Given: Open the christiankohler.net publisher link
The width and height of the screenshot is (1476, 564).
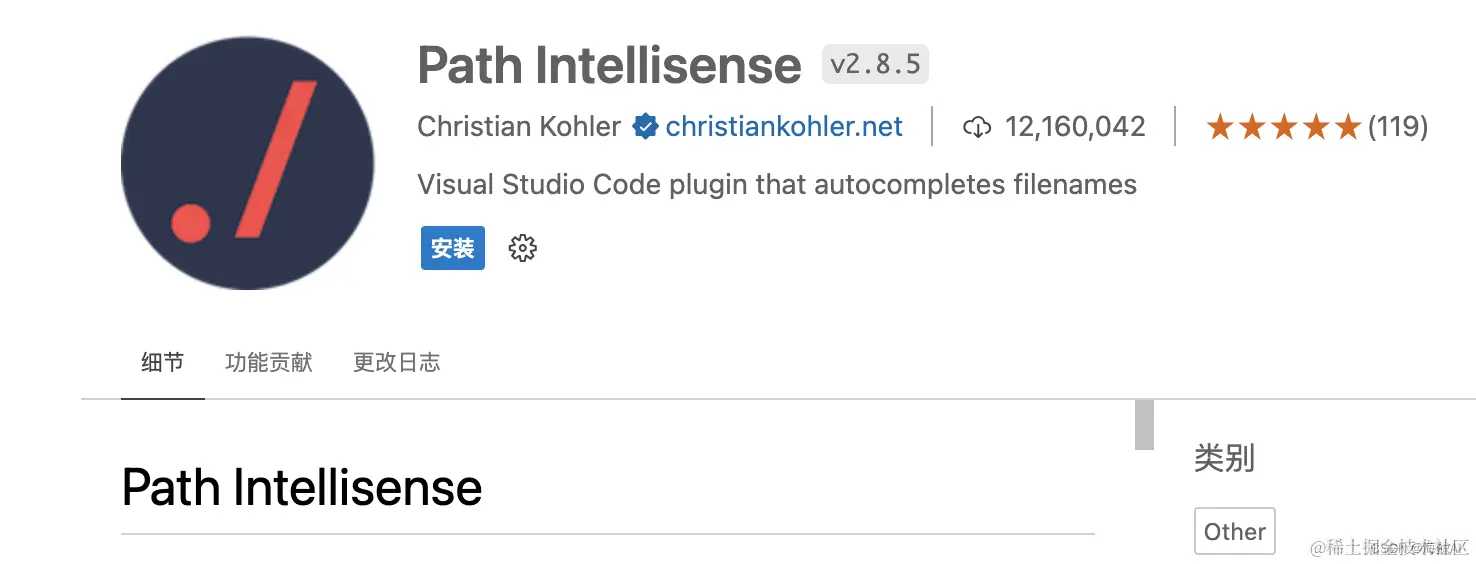Looking at the screenshot, I should (x=784, y=127).
